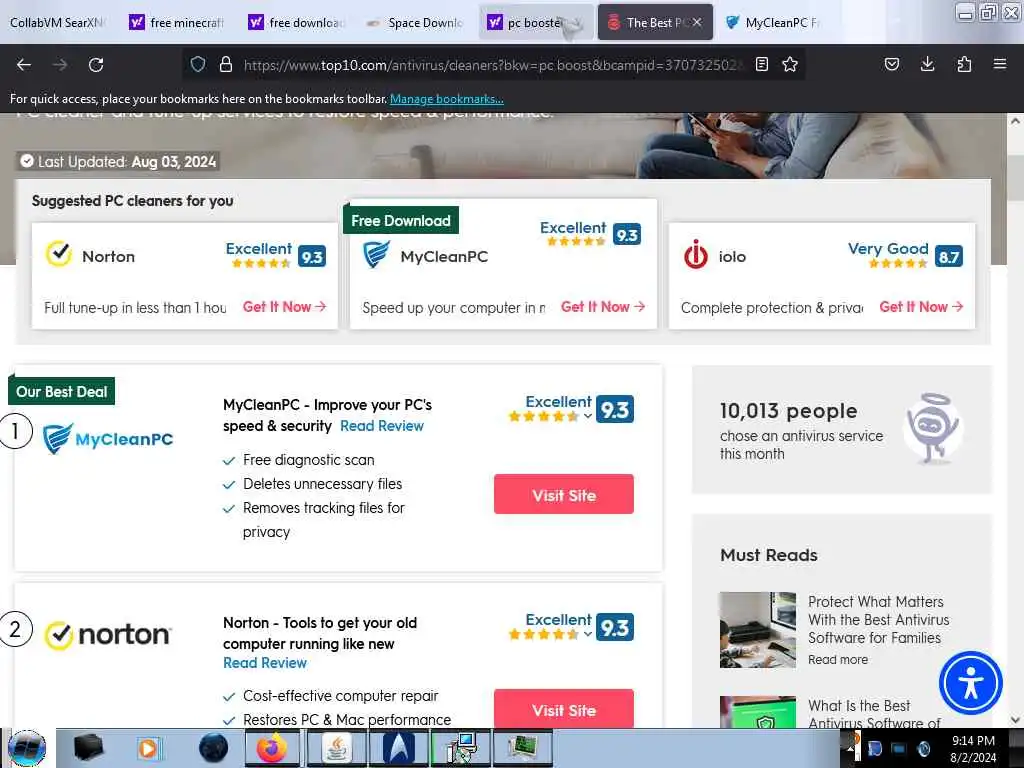Click Visit Site for MyCleanPC
Image resolution: width=1024 pixels, height=768 pixels.
click(564, 494)
